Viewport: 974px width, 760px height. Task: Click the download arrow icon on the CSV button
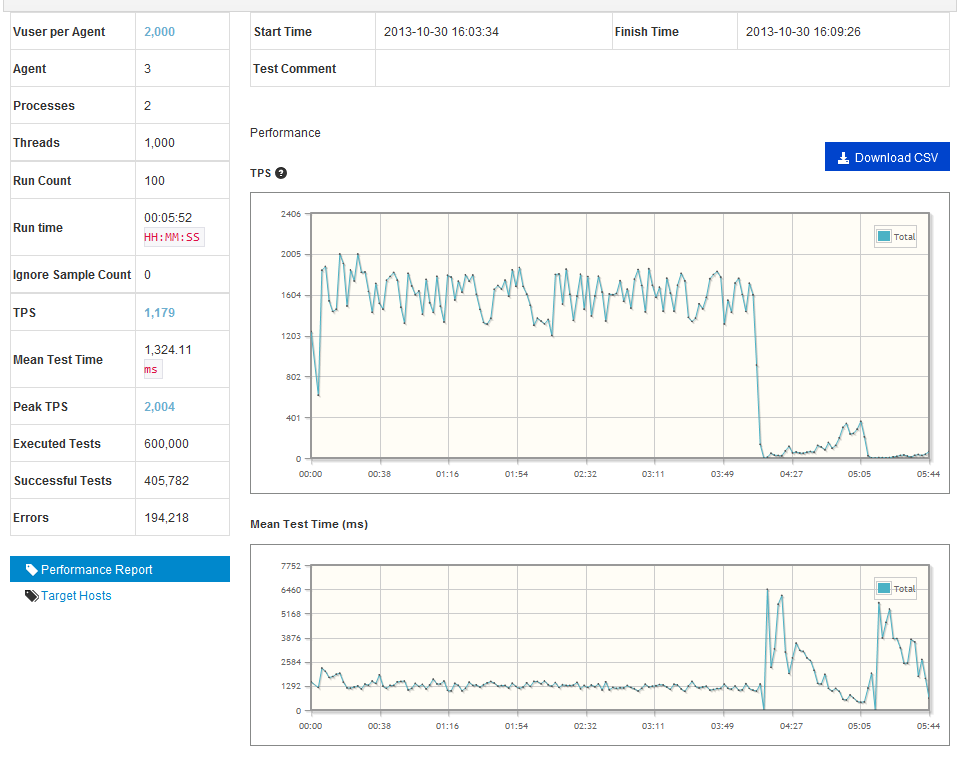tap(843, 158)
